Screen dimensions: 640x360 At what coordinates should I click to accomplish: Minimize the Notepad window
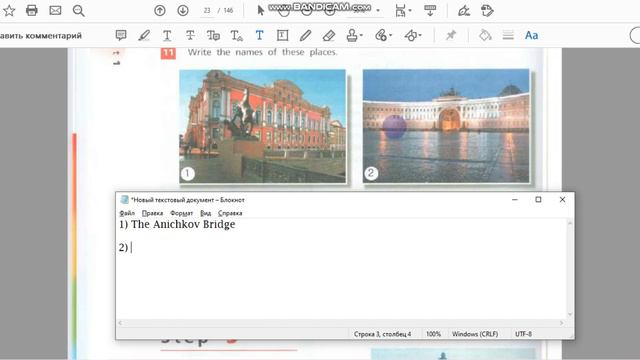tap(515, 200)
